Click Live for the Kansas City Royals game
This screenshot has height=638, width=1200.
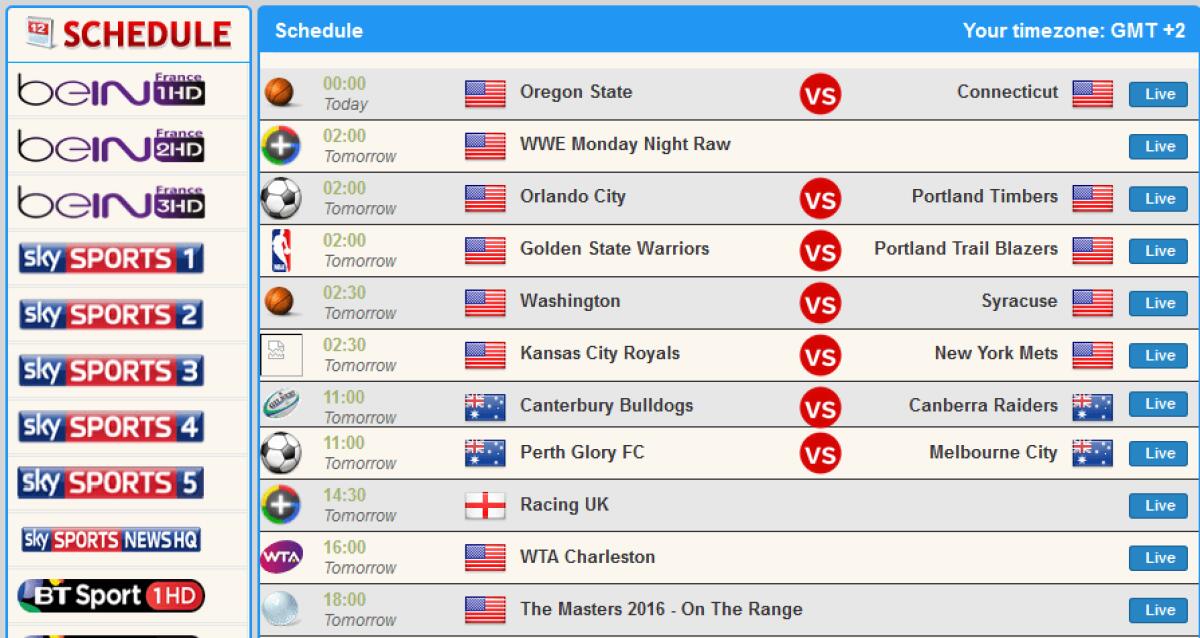pyautogui.click(x=1157, y=355)
